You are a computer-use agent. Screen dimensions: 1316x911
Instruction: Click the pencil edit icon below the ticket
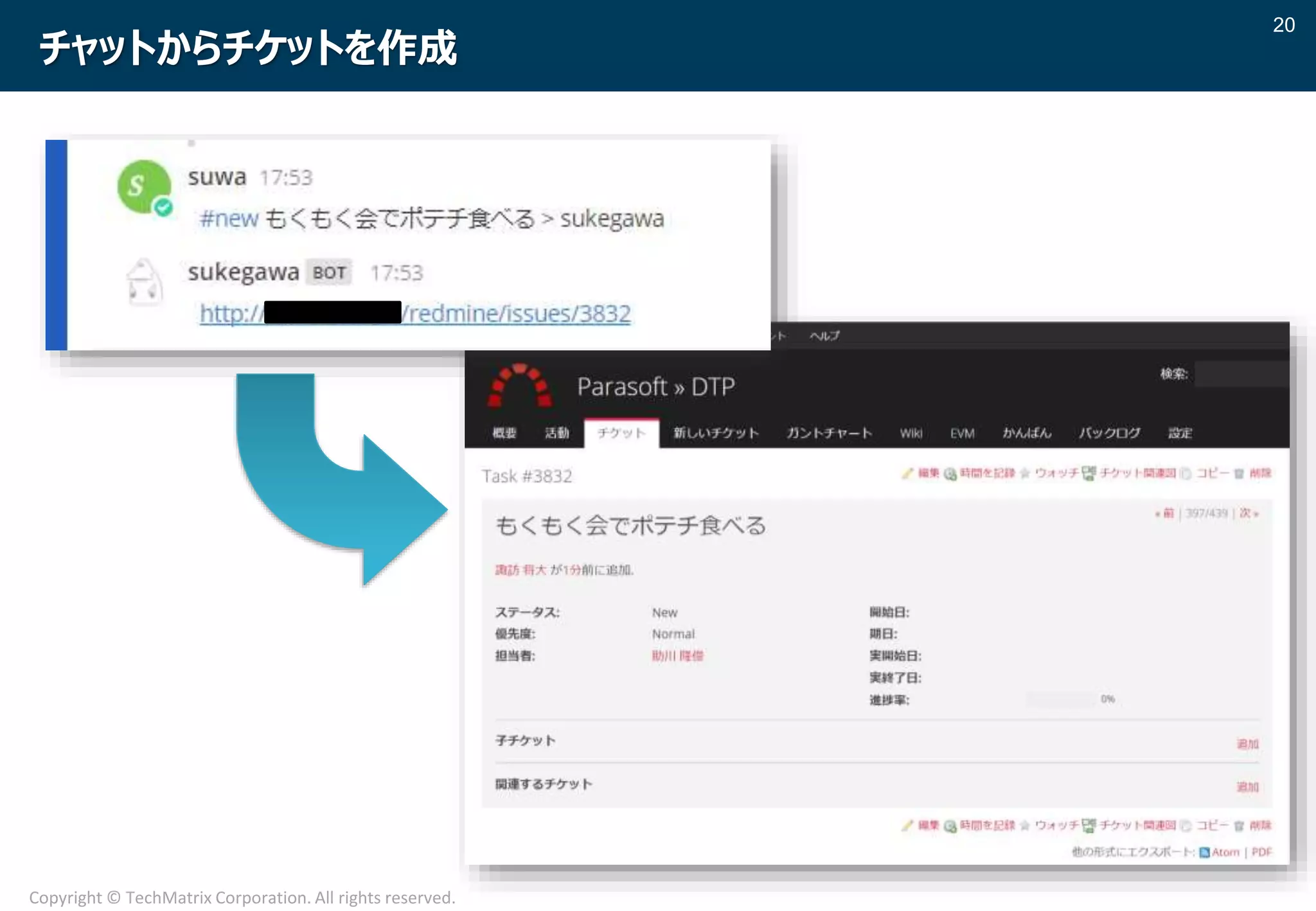[x=907, y=826]
